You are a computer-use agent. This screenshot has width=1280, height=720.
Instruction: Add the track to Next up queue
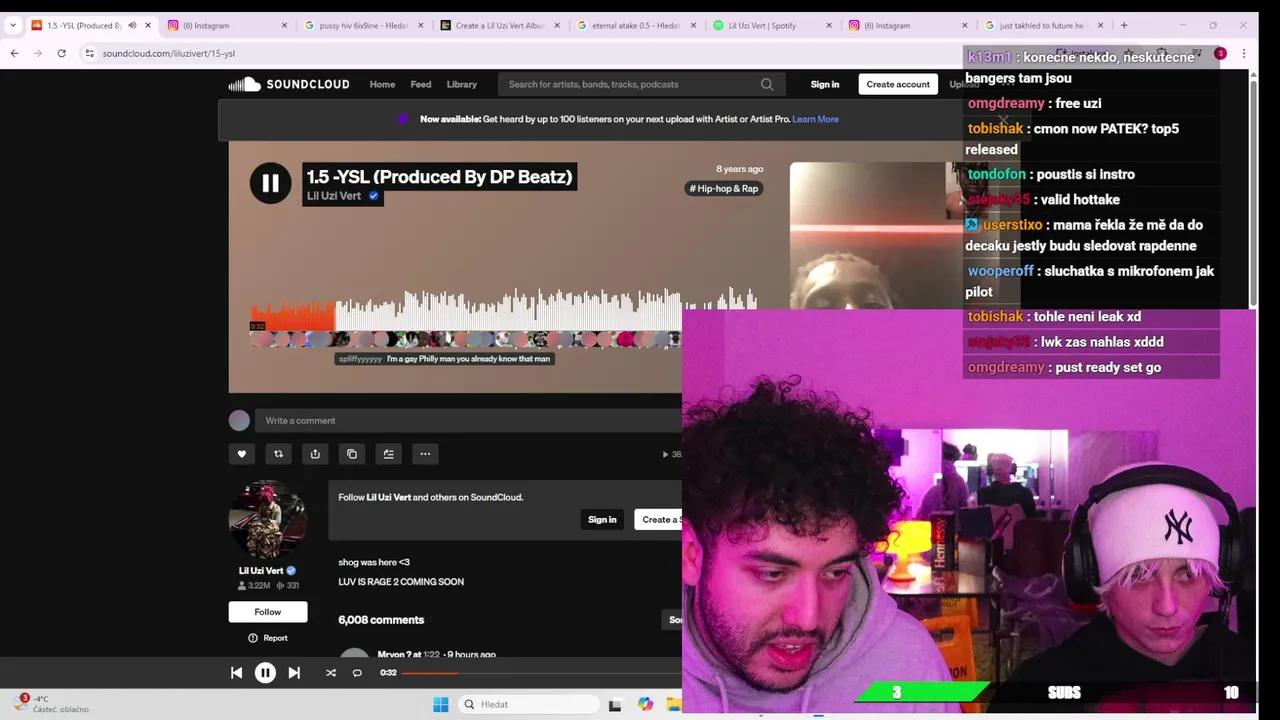(x=388, y=454)
